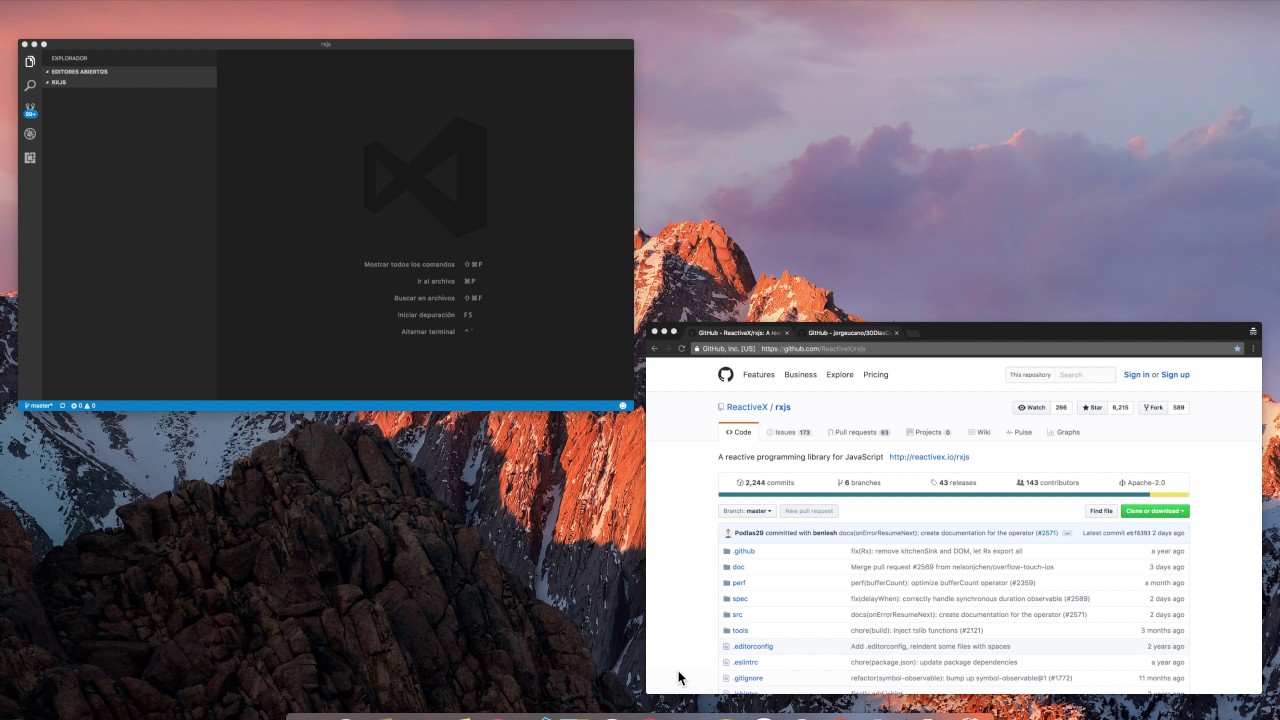
Task: Click the sync changes icon in status bar
Action: point(62,406)
